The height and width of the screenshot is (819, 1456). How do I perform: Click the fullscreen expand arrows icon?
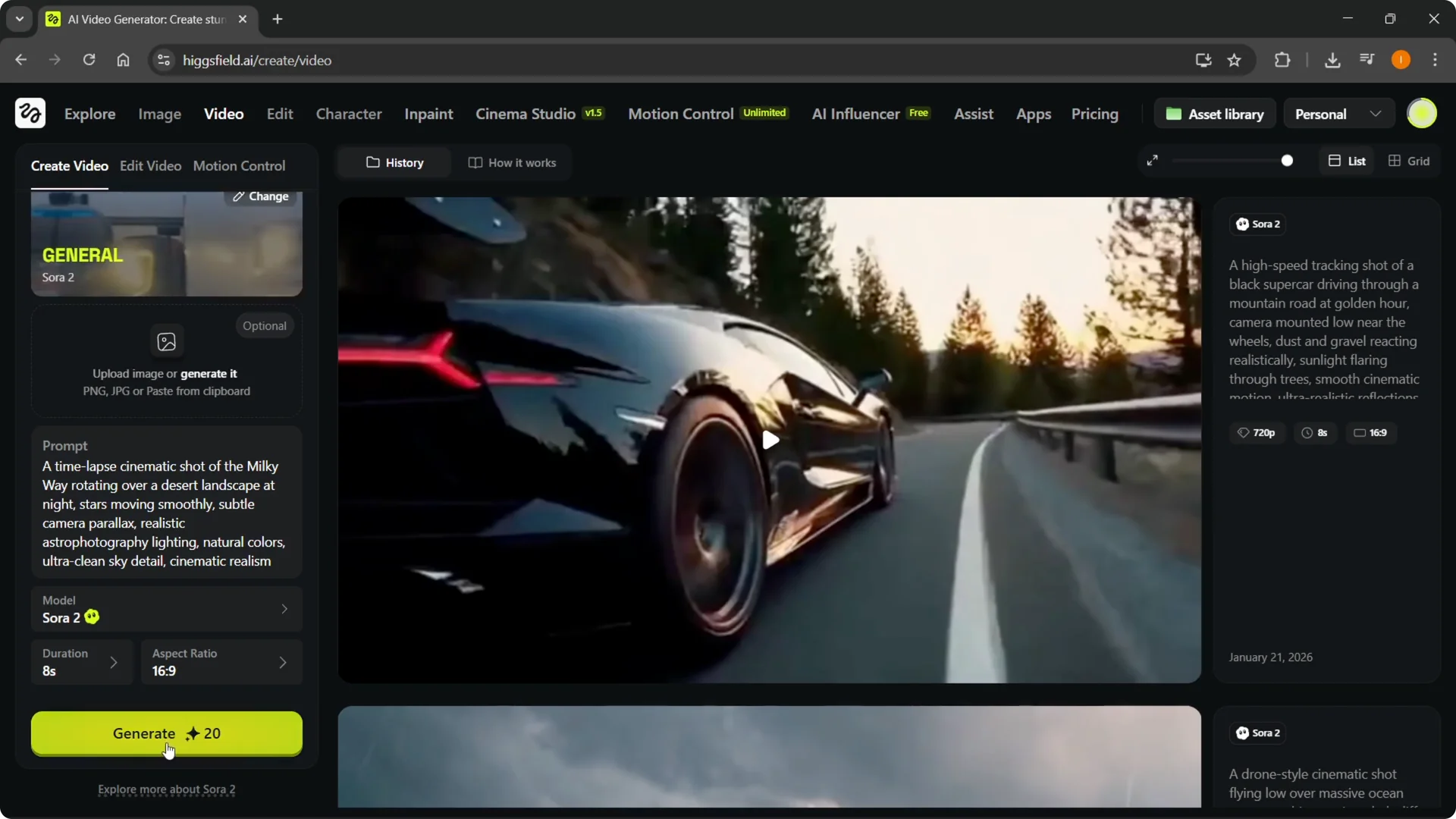pos(1152,161)
